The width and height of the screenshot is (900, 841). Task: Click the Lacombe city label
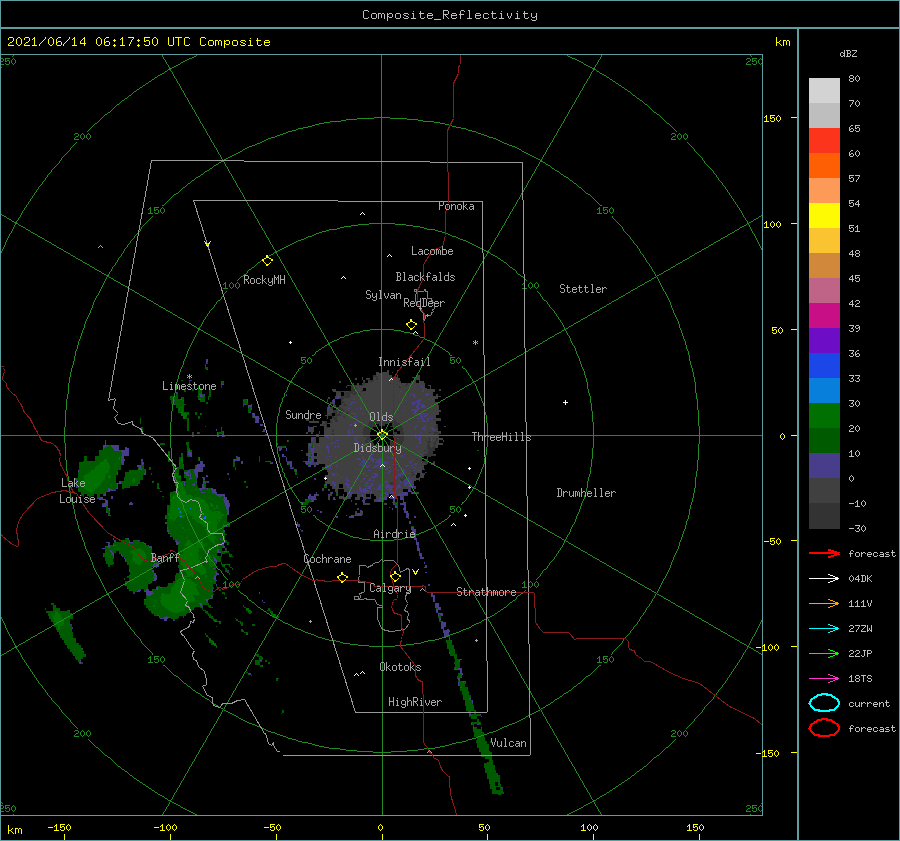pyautogui.click(x=432, y=251)
